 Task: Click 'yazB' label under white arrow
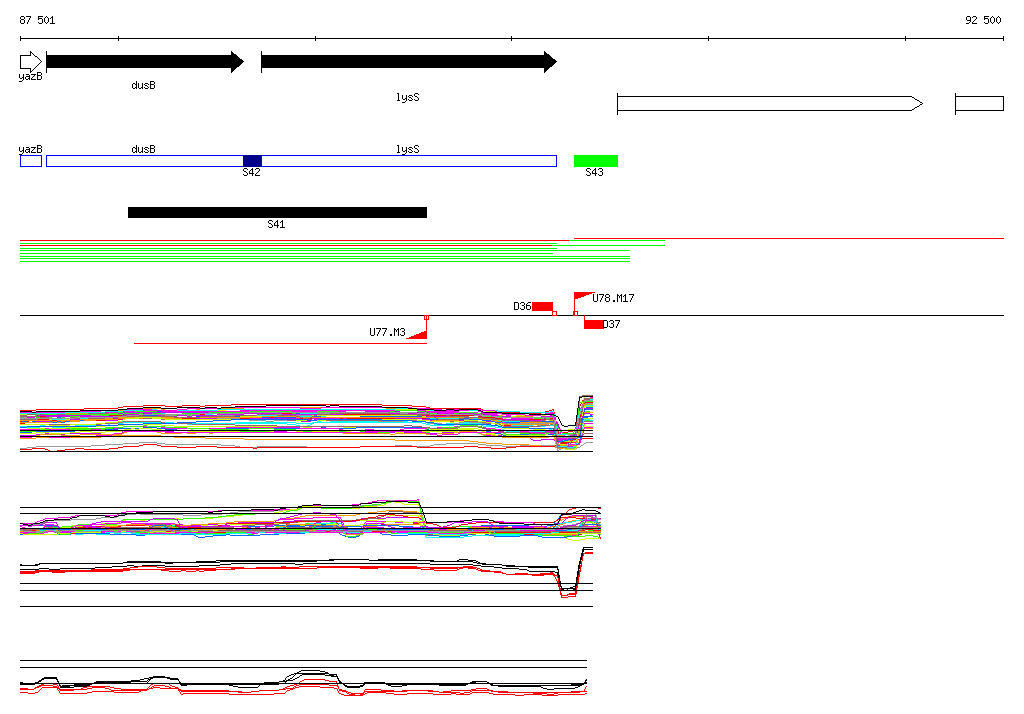(31, 76)
